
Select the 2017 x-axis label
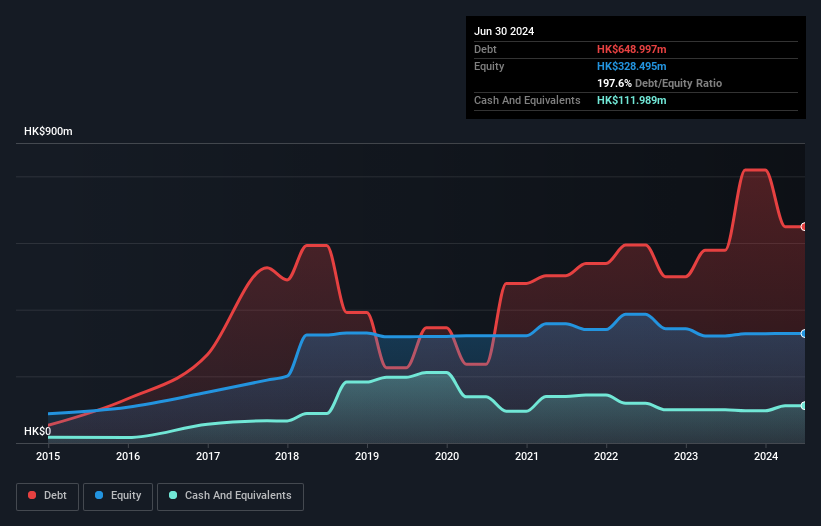208,456
